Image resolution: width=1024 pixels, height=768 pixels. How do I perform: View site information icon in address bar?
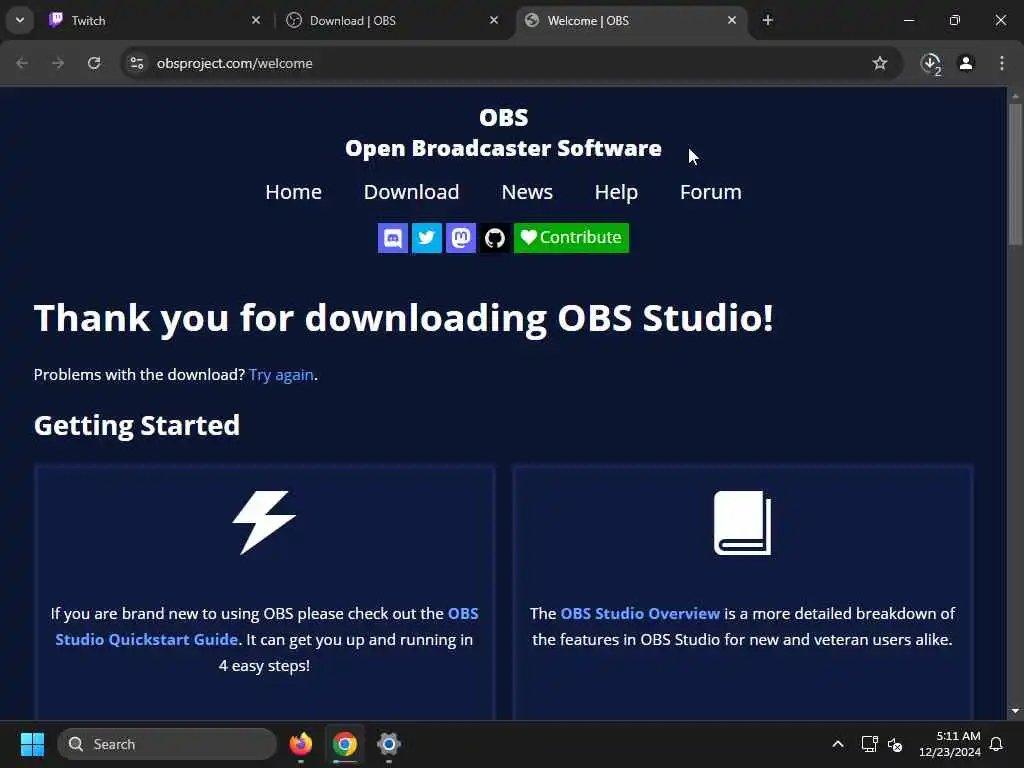[x=137, y=63]
